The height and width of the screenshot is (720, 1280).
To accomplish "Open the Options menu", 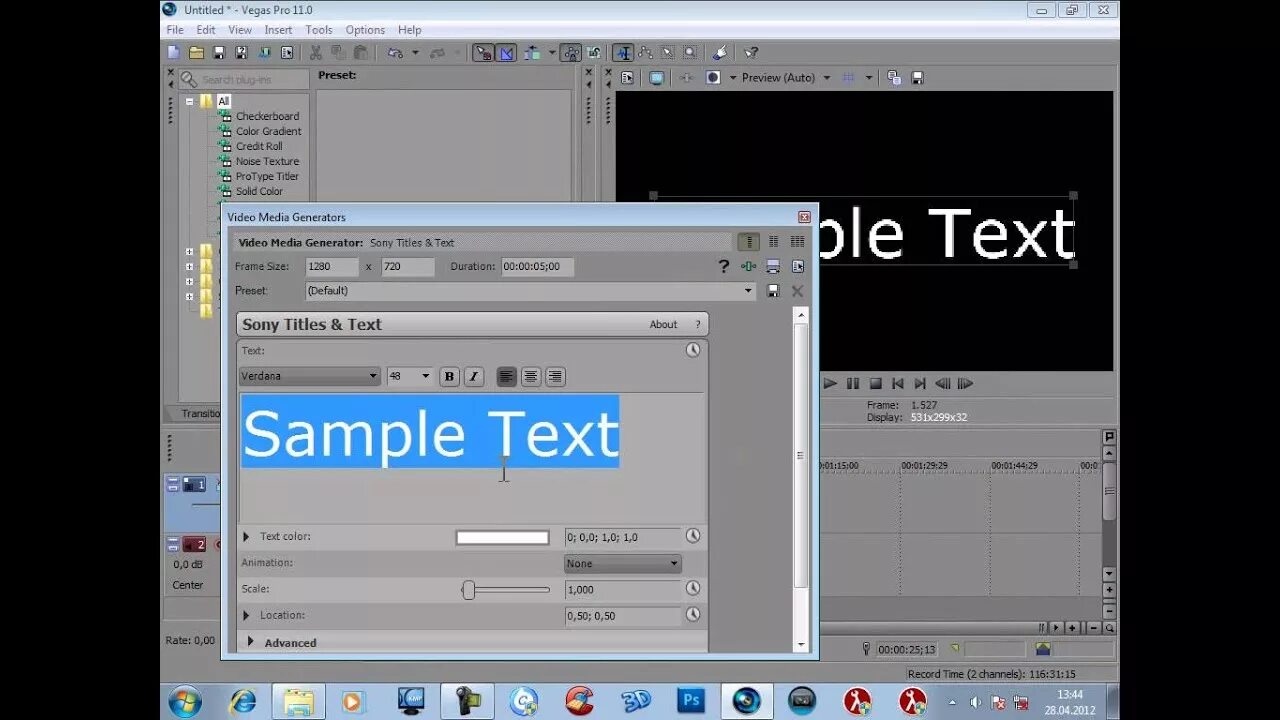I will tap(365, 29).
